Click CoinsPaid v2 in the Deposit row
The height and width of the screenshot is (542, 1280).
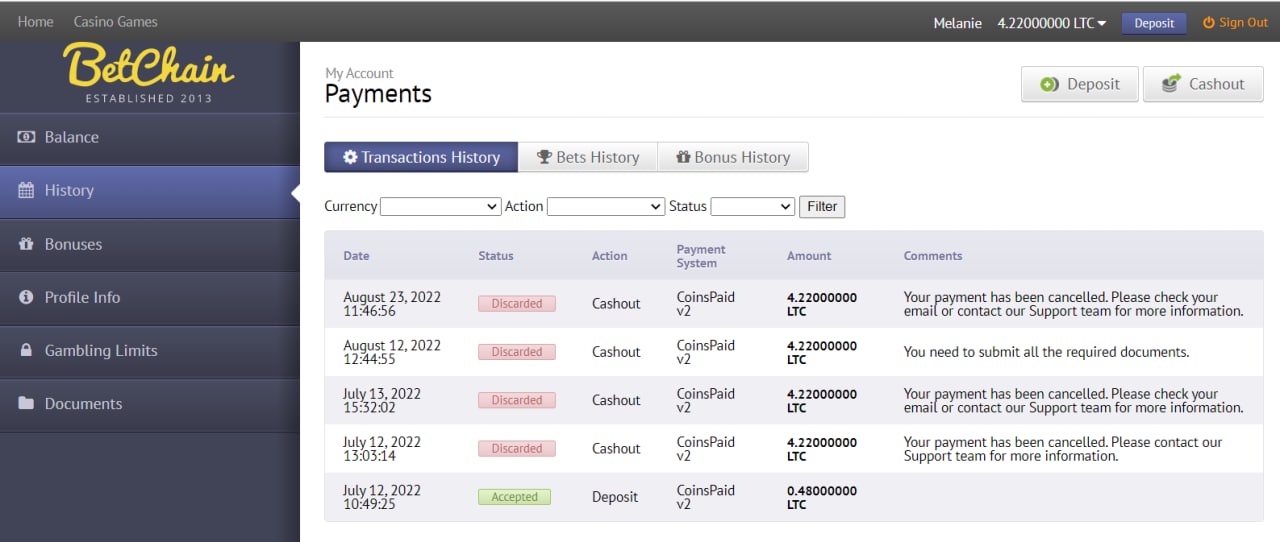pyautogui.click(x=706, y=497)
